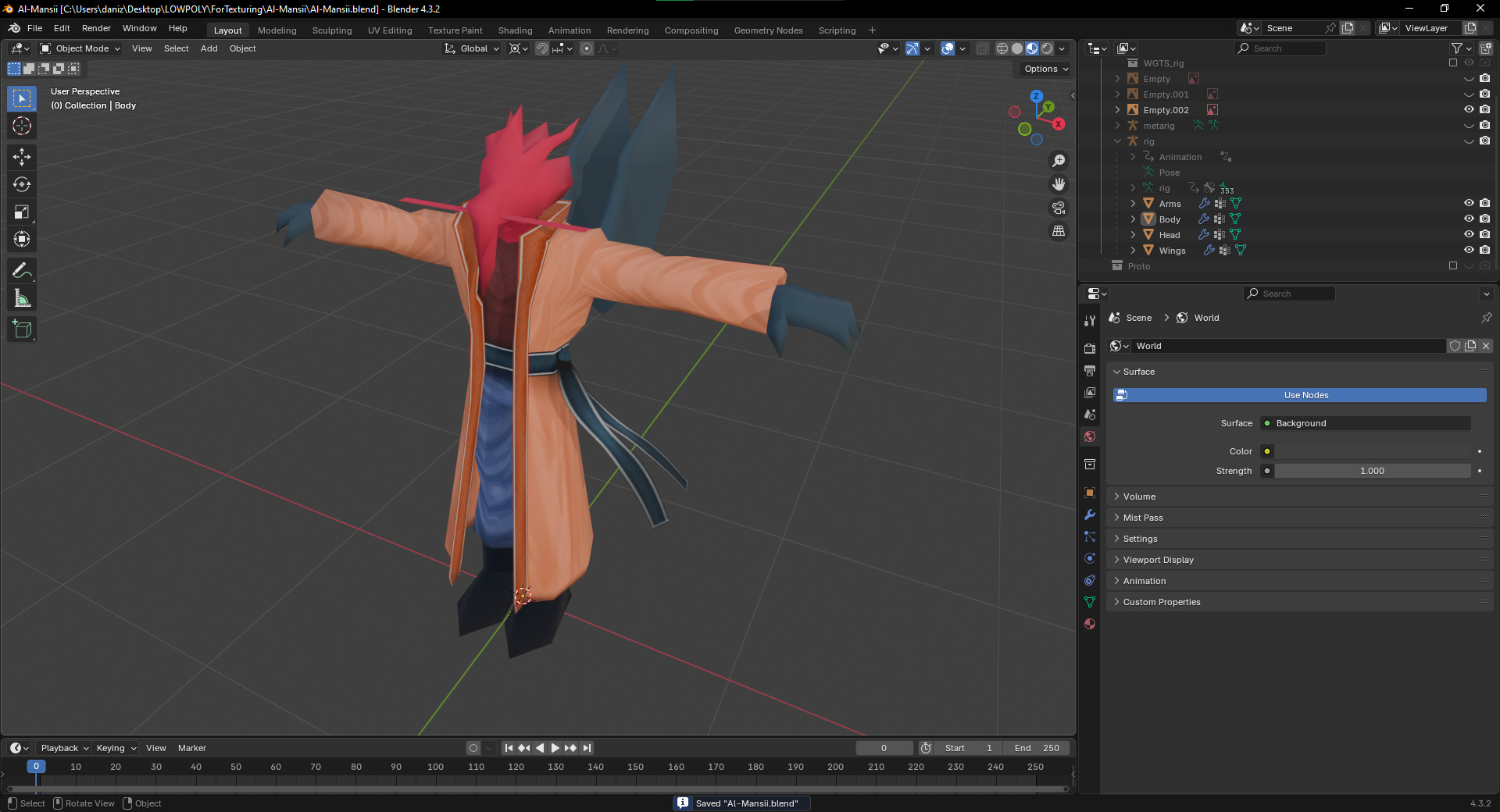Collapse the Surface panel

point(1298,372)
